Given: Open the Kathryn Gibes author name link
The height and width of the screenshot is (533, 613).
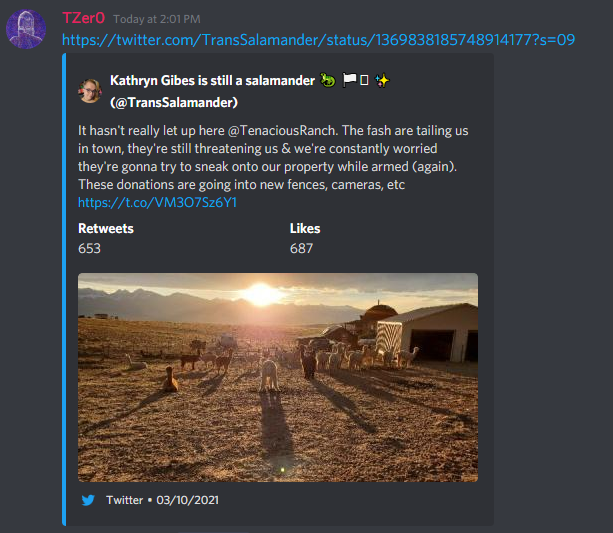Looking at the screenshot, I should 212,81.
